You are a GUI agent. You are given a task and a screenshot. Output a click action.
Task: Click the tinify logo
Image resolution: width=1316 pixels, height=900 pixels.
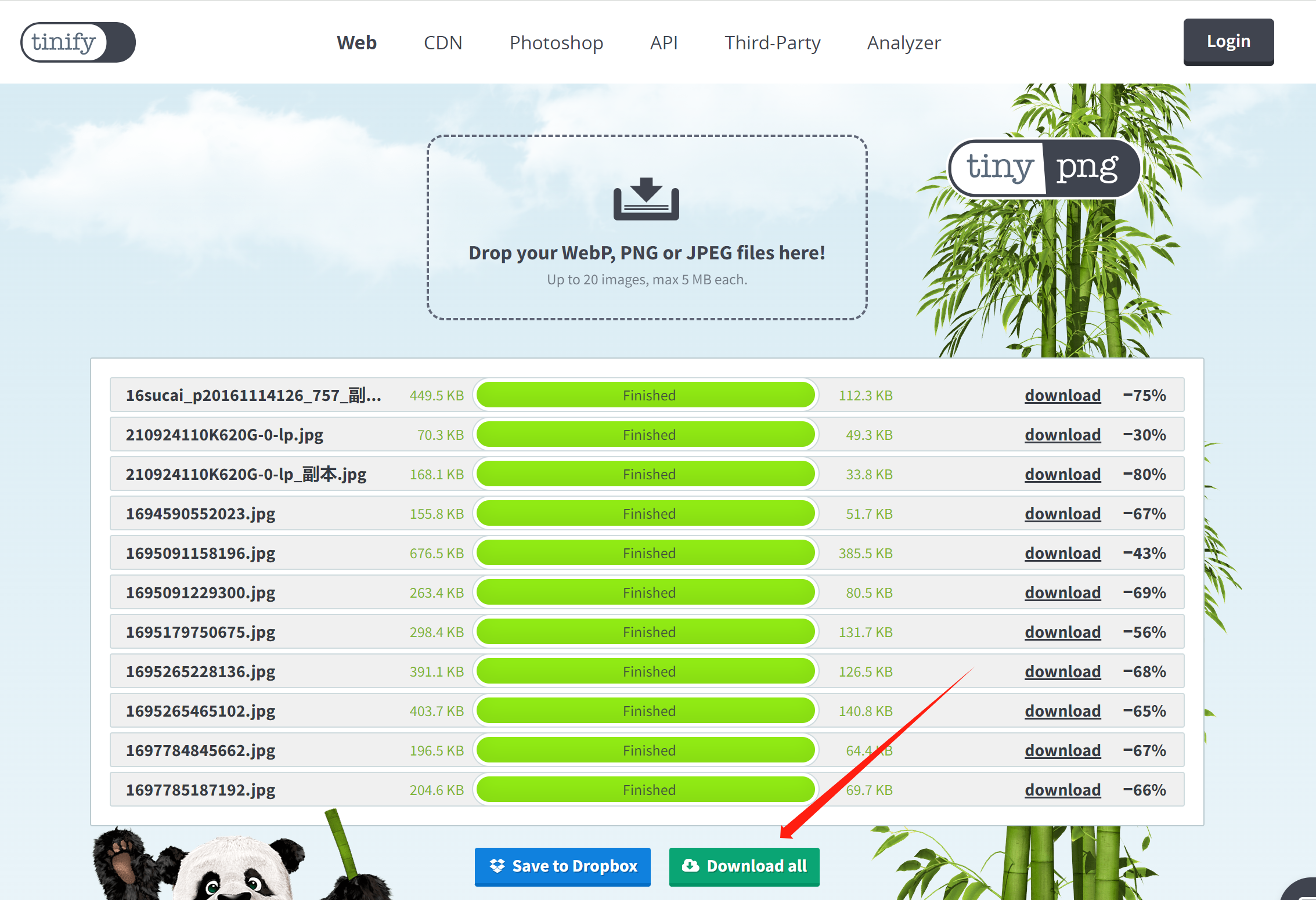78,42
